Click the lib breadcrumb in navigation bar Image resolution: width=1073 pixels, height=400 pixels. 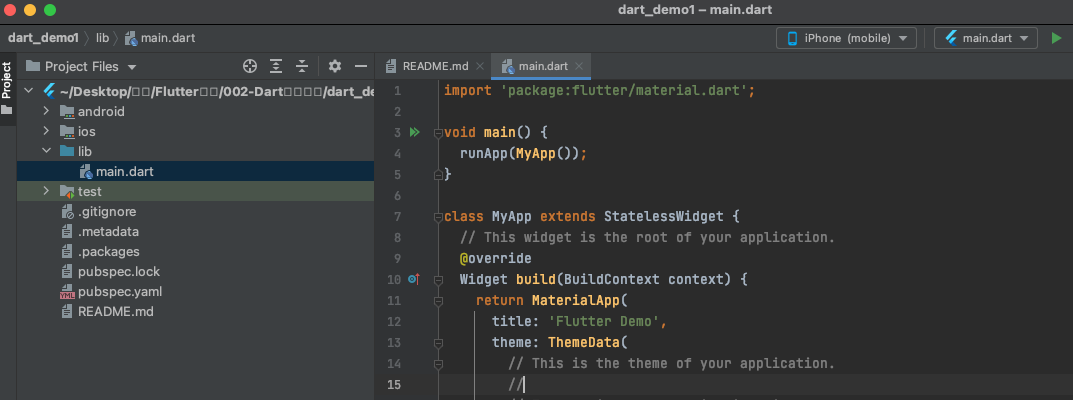[102, 38]
